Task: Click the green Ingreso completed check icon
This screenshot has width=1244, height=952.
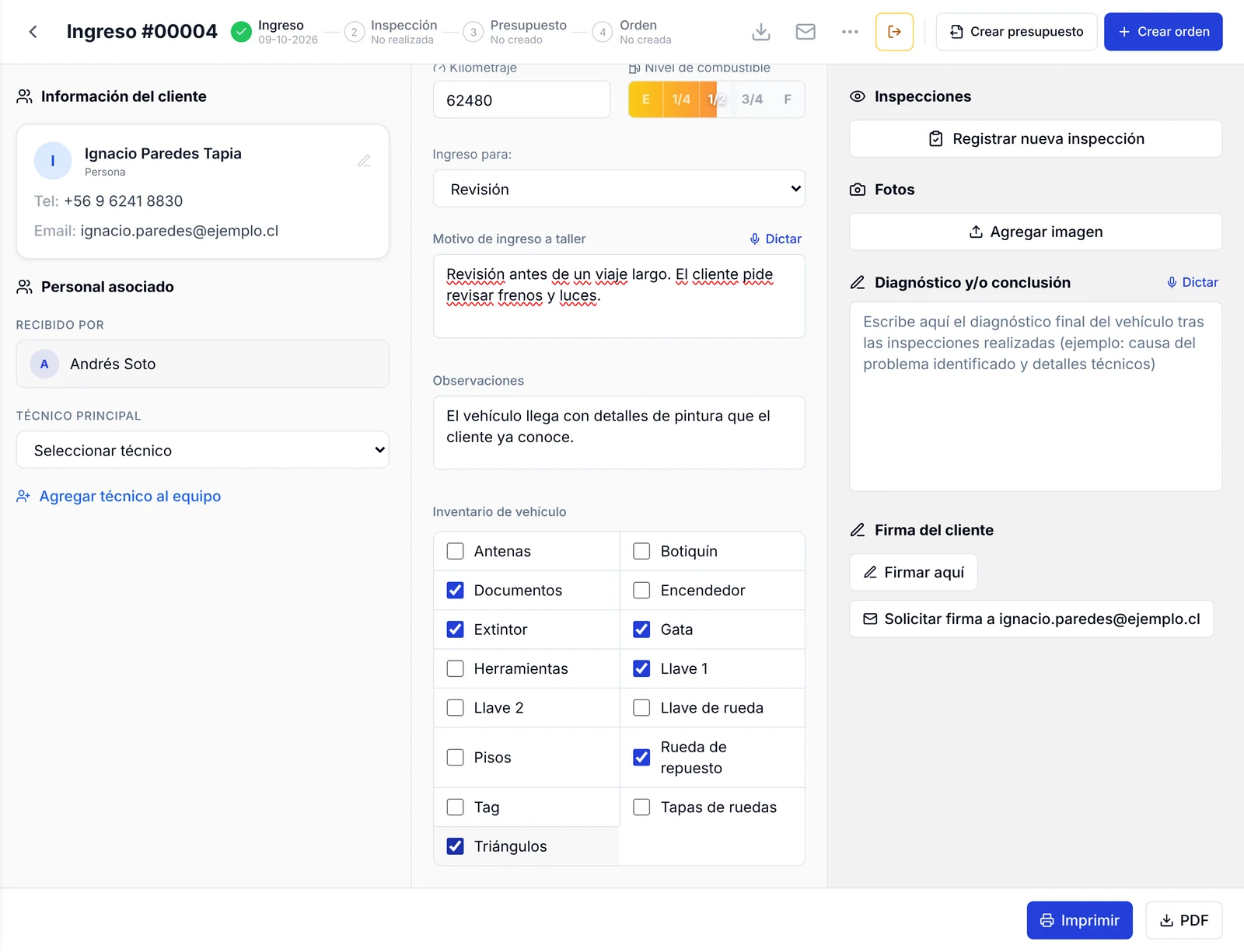Action: 242,32
